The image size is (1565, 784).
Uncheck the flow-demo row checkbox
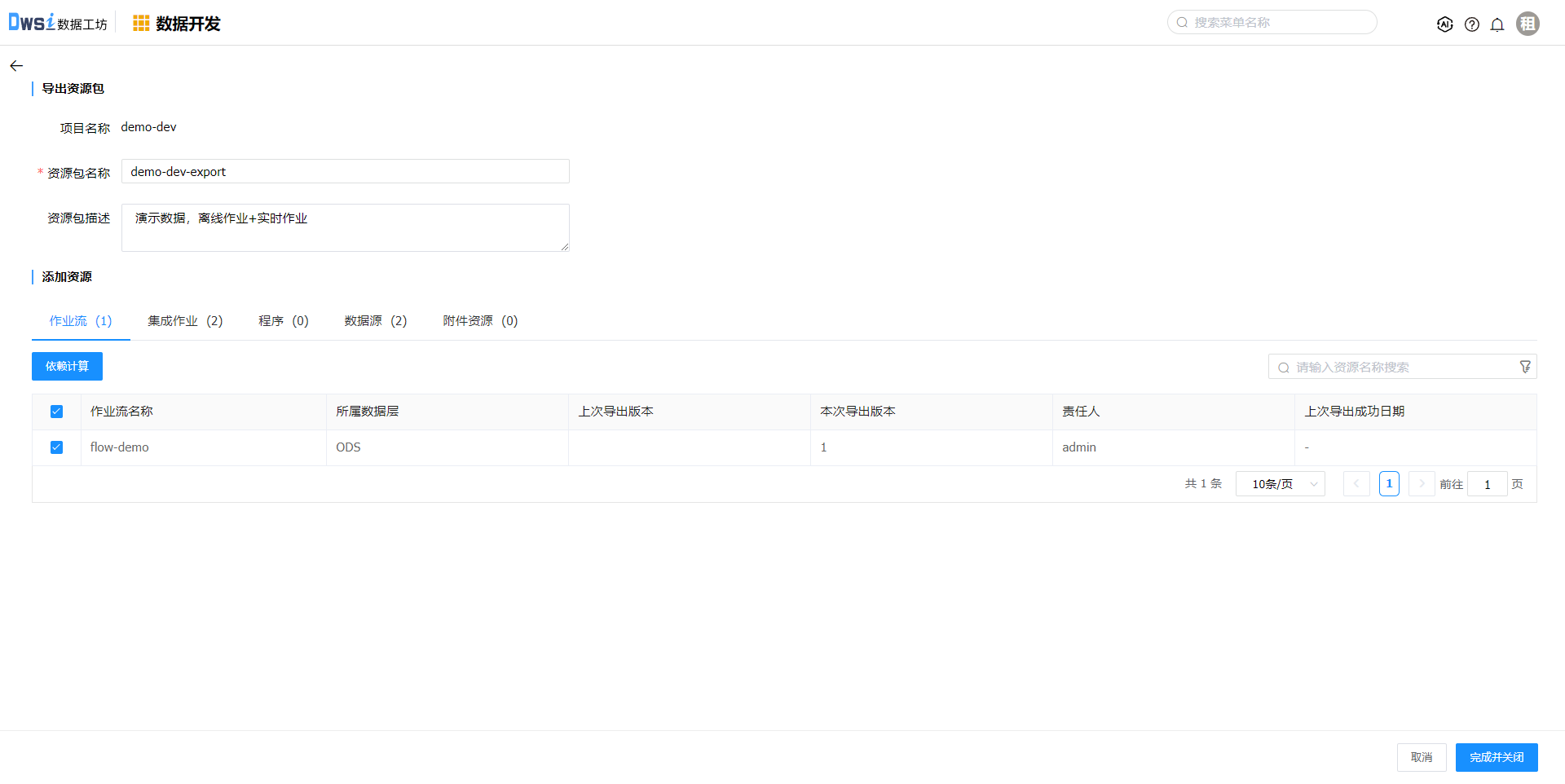click(56, 447)
